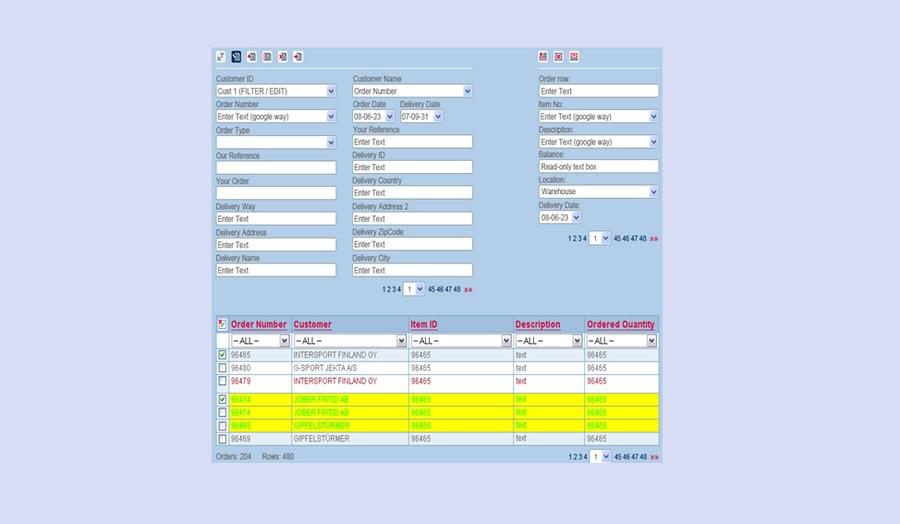The width and height of the screenshot is (900, 524).
Task: Sort by the Customer column header
Action: click(x=312, y=324)
